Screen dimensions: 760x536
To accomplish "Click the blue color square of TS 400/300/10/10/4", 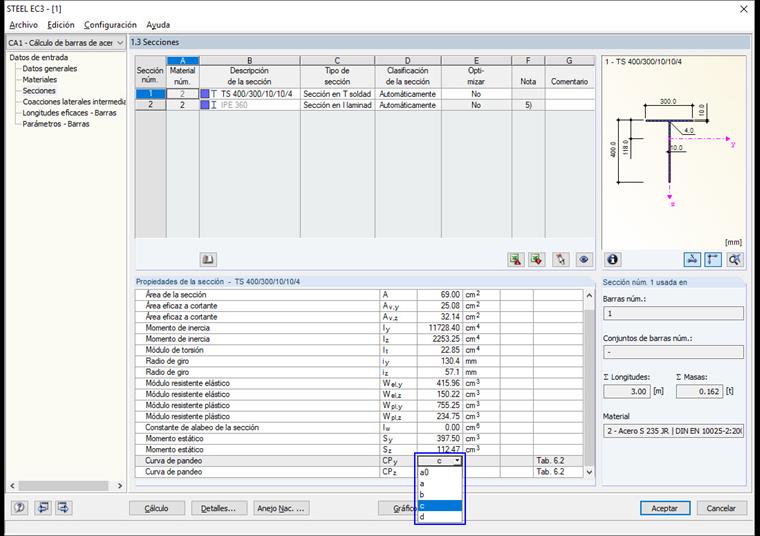I will tap(205, 94).
